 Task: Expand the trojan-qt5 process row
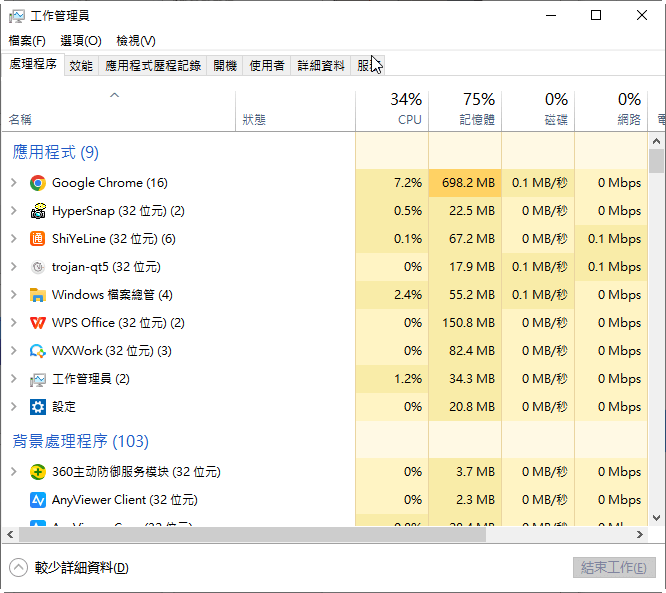(x=14, y=267)
